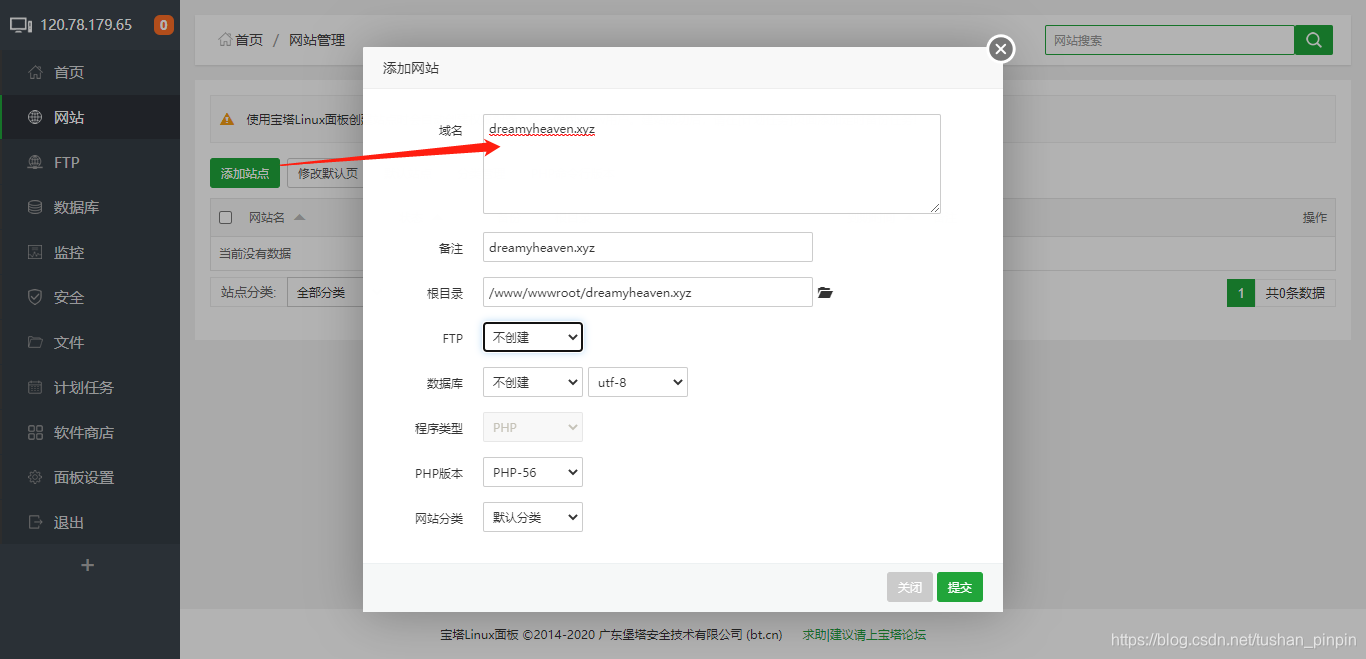Select 退出 in the sidebar
The height and width of the screenshot is (659, 1366).
[x=90, y=522]
